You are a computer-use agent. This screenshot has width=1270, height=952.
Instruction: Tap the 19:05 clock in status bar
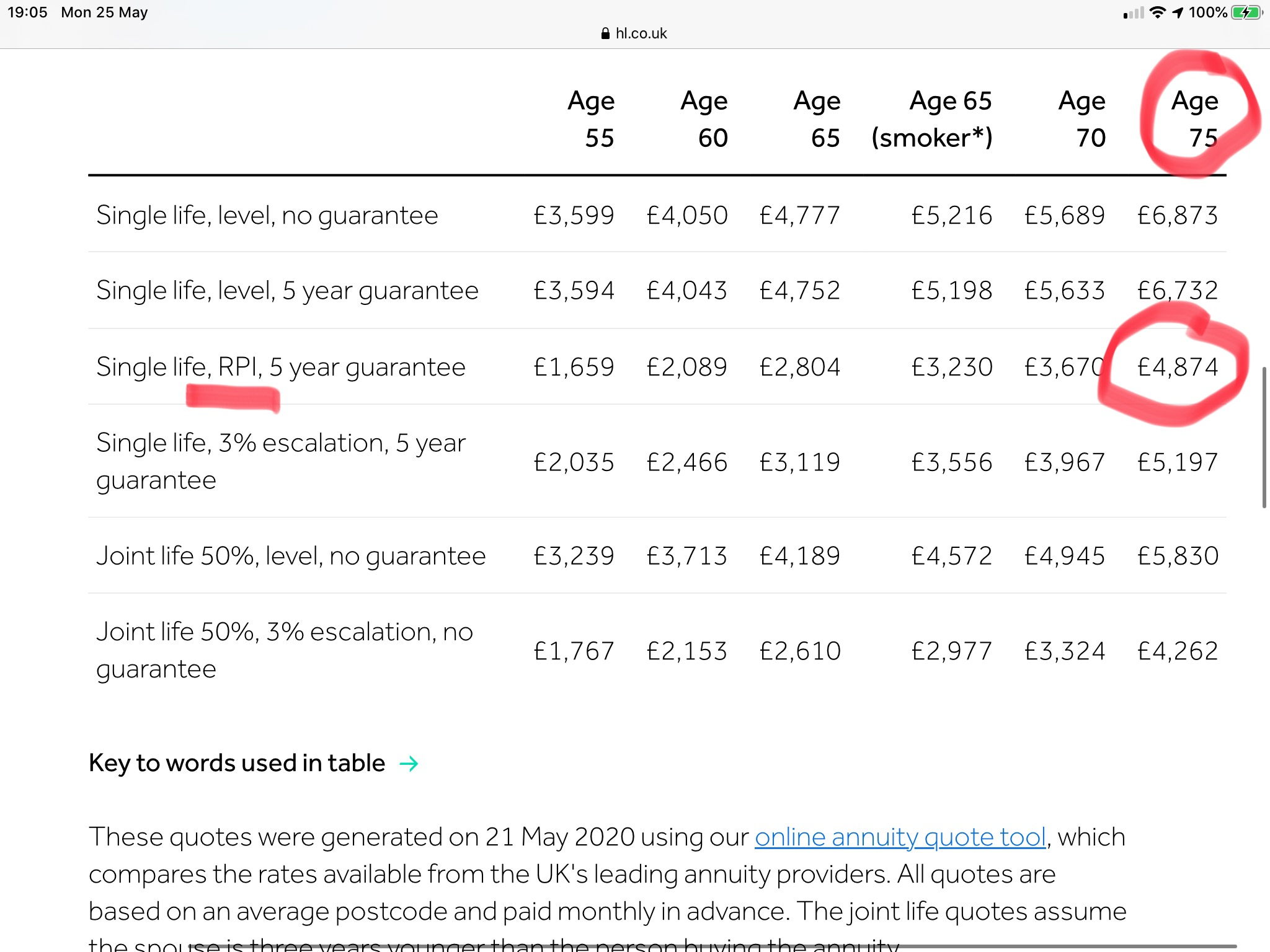pos(27,12)
